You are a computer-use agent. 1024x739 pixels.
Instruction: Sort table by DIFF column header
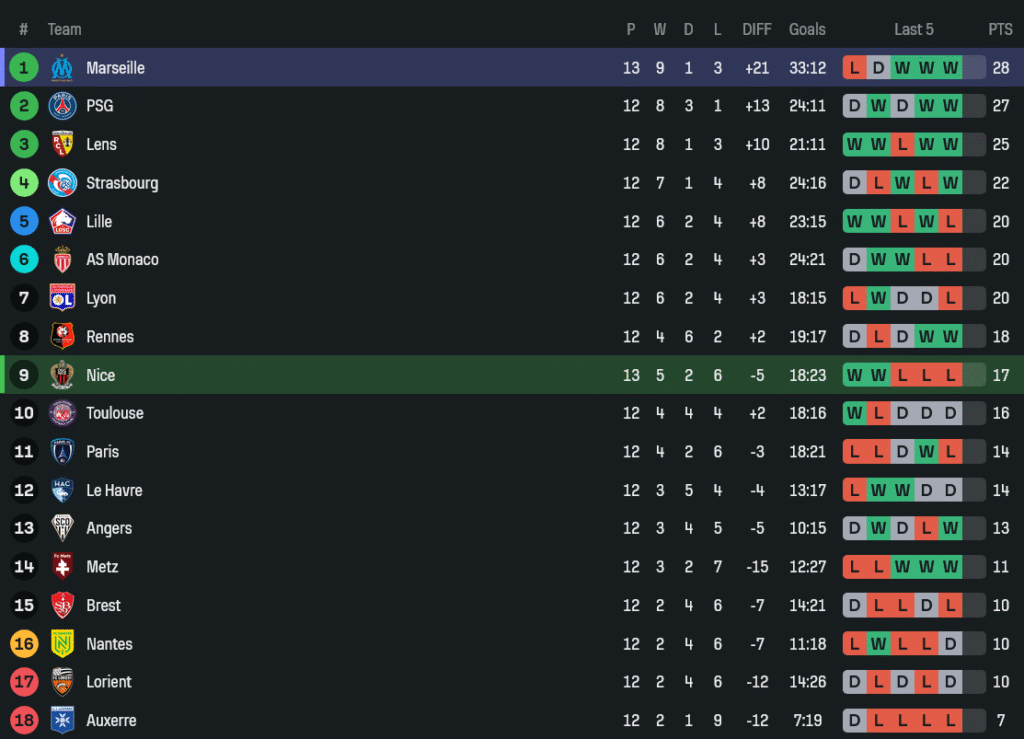tap(757, 29)
